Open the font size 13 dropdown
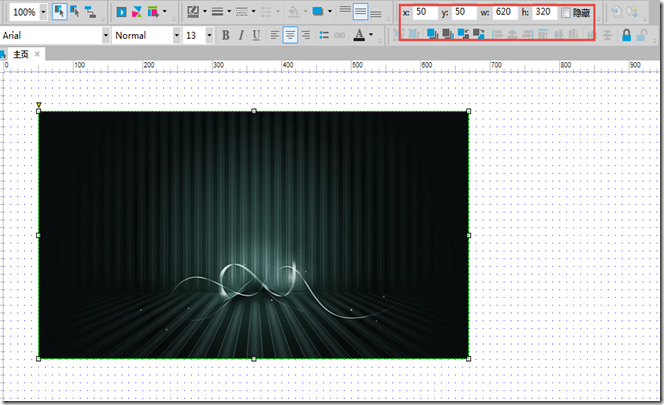Screen dimensions: 664x405 coord(209,35)
